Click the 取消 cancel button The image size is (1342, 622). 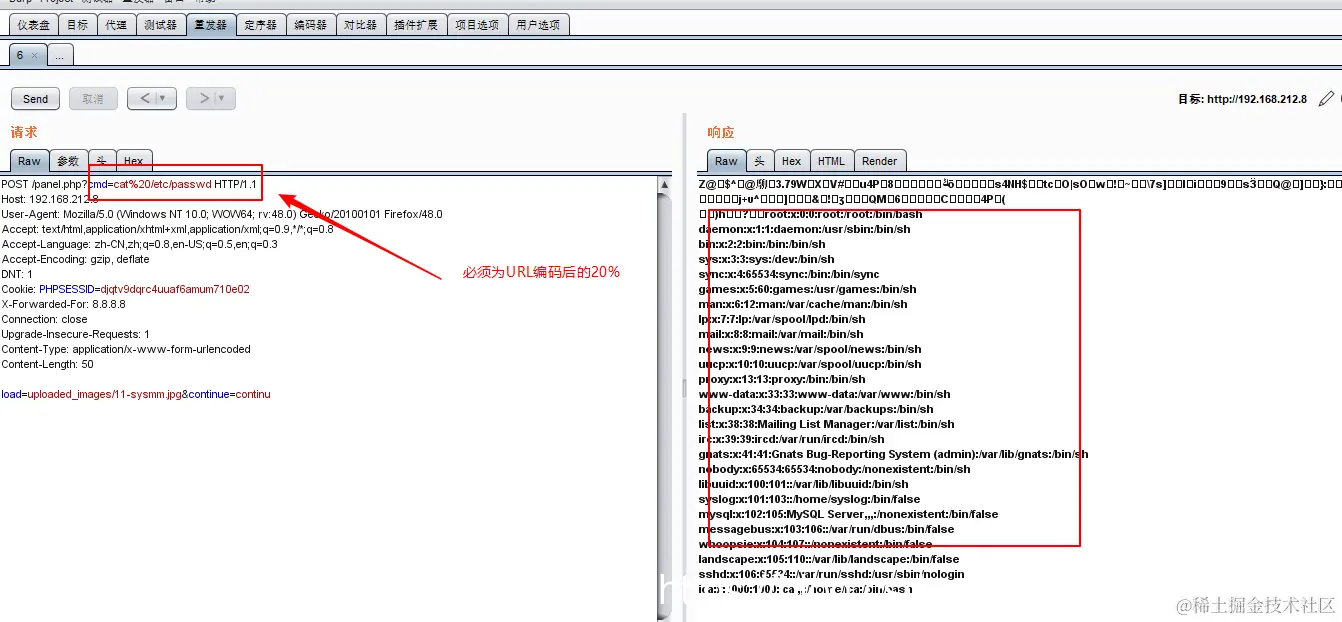click(x=93, y=99)
